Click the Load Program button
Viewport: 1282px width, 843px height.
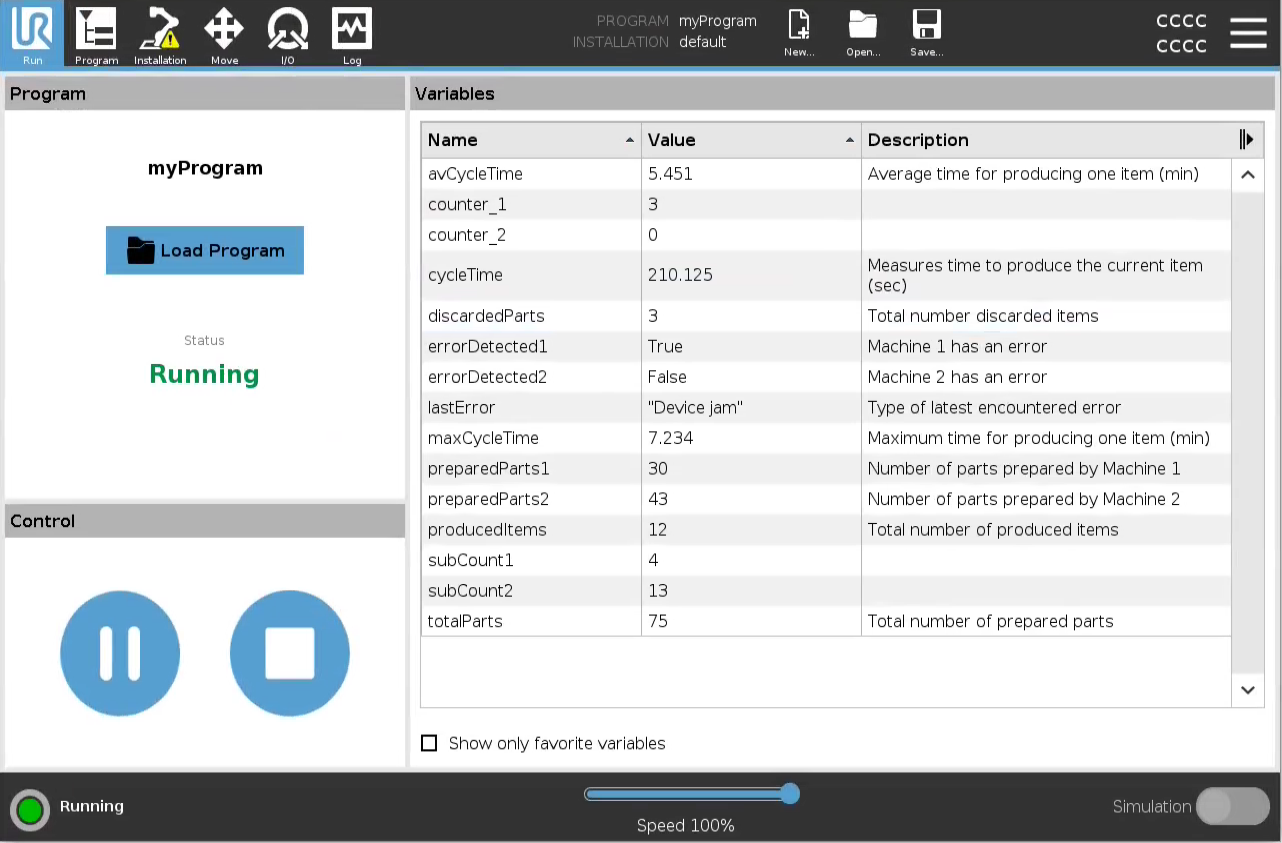pyautogui.click(x=205, y=251)
